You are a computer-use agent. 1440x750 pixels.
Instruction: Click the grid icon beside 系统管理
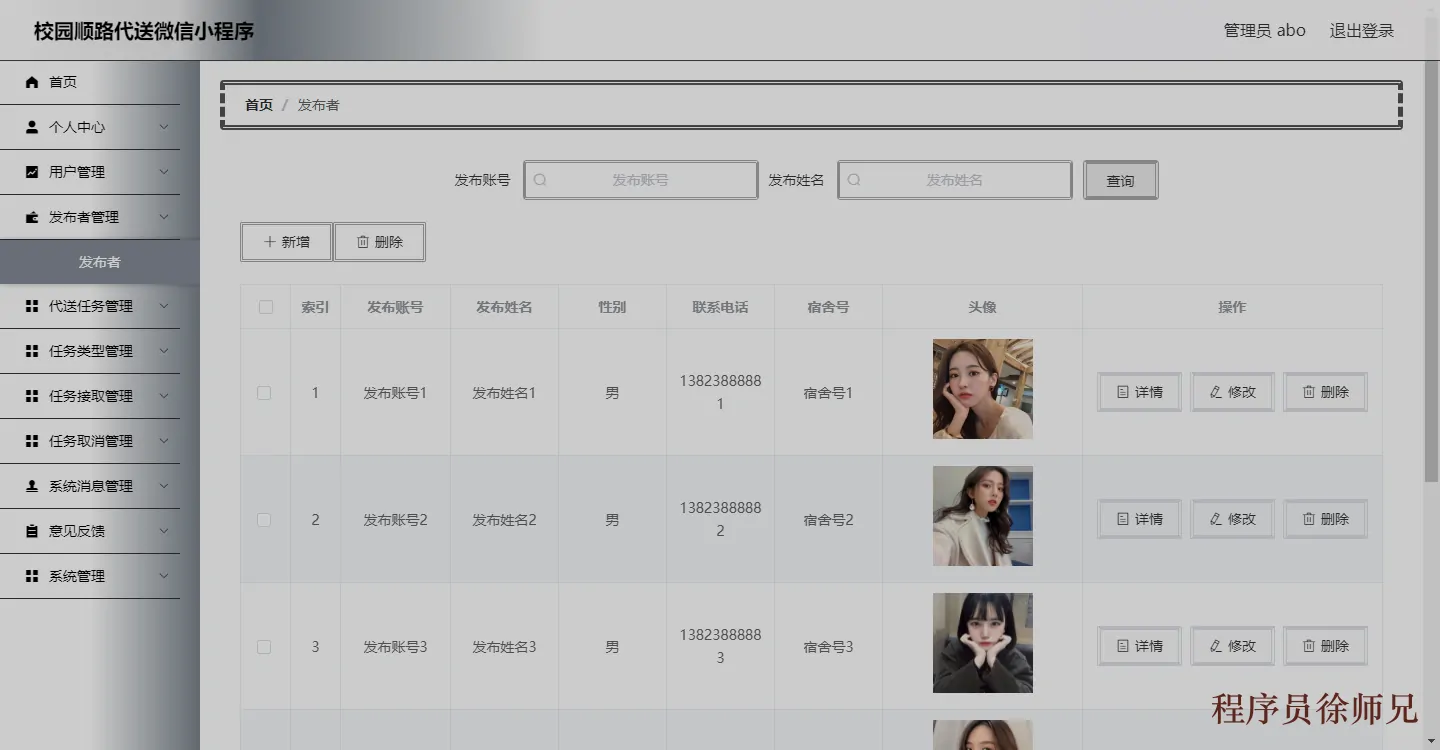tap(32, 576)
